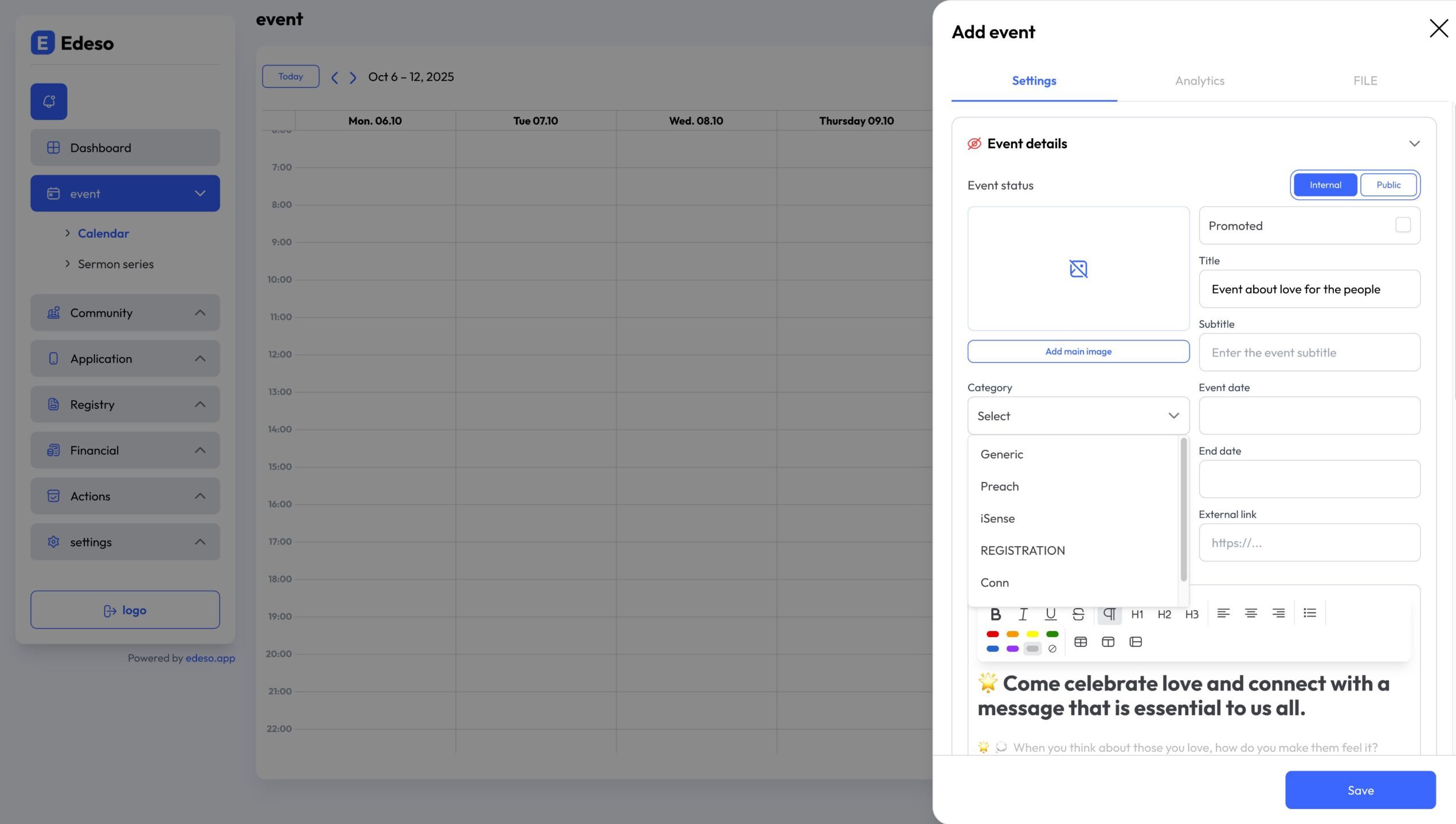This screenshot has width=1456, height=824.
Task: Apply italic formatting in editor toolbar
Action: coord(1023,614)
